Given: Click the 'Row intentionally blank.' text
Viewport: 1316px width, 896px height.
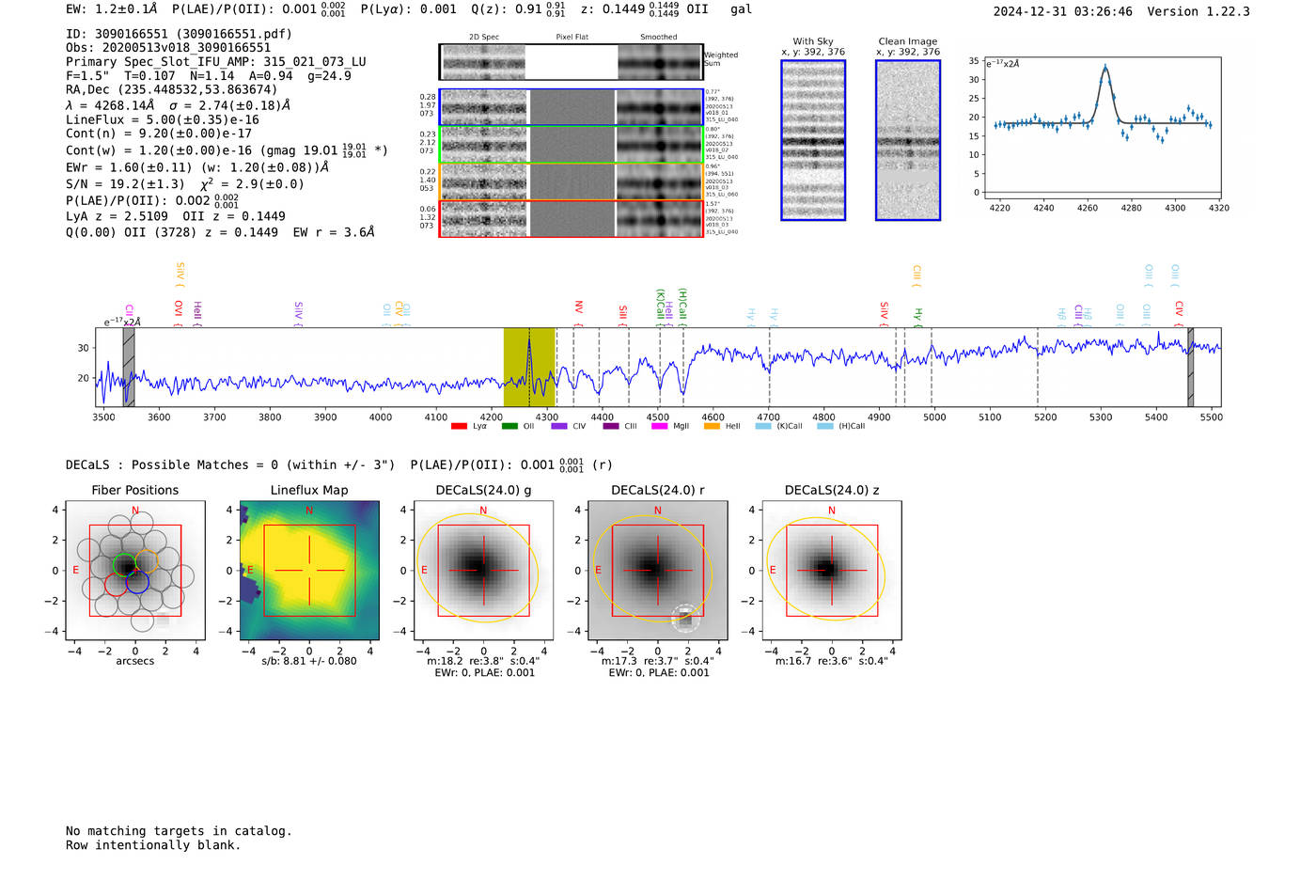Looking at the screenshot, I should click(153, 845).
